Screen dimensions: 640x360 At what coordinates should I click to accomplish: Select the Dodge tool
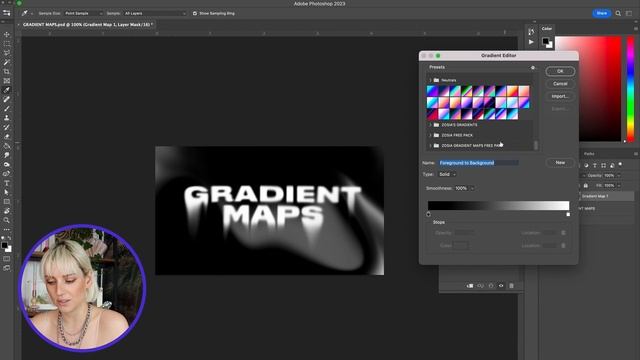pos(7,164)
